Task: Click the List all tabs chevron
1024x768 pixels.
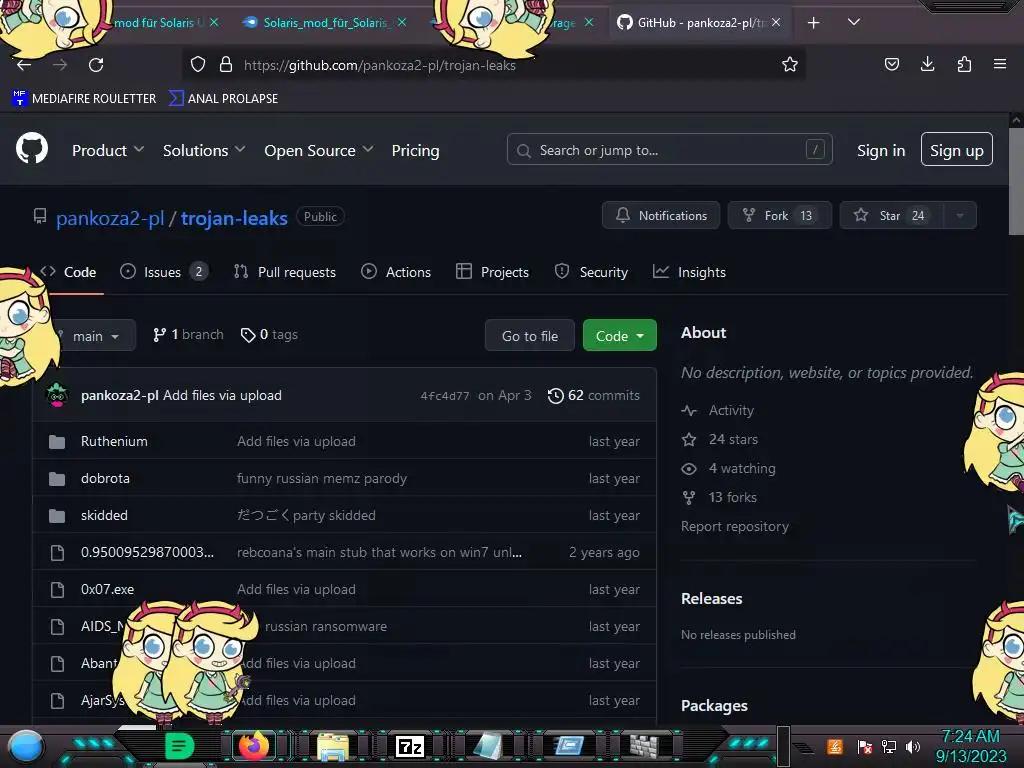Action: (x=854, y=22)
